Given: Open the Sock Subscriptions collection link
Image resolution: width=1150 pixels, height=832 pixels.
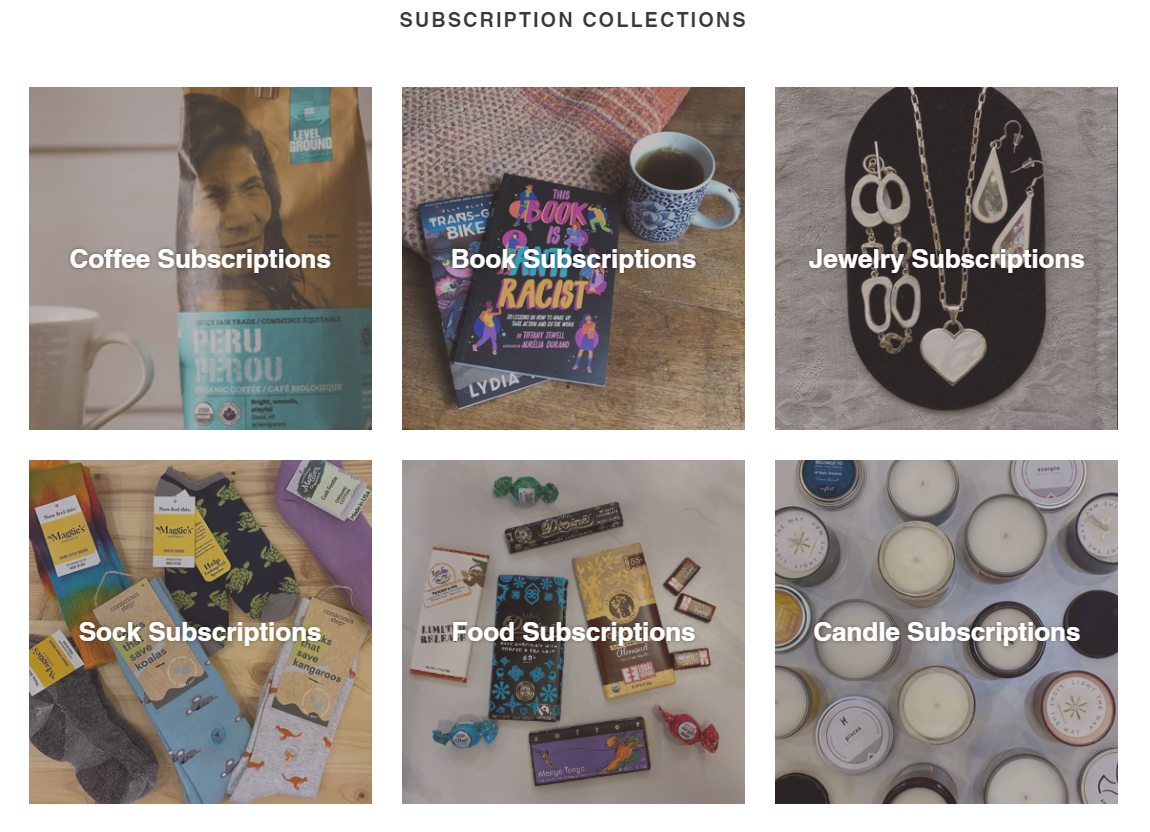Looking at the screenshot, I should (x=200, y=632).
